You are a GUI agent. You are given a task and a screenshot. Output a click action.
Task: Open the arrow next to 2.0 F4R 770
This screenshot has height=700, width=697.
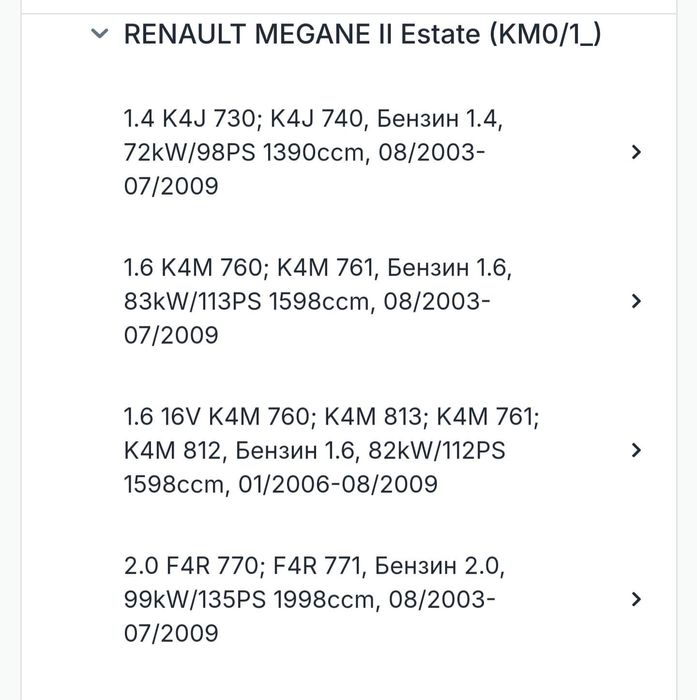[636, 599]
